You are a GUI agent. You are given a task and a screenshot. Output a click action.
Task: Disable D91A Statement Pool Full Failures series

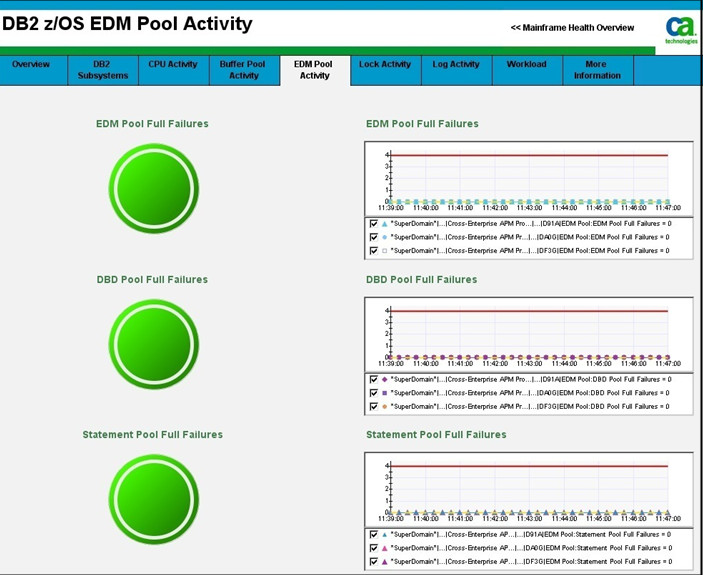click(373, 534)
